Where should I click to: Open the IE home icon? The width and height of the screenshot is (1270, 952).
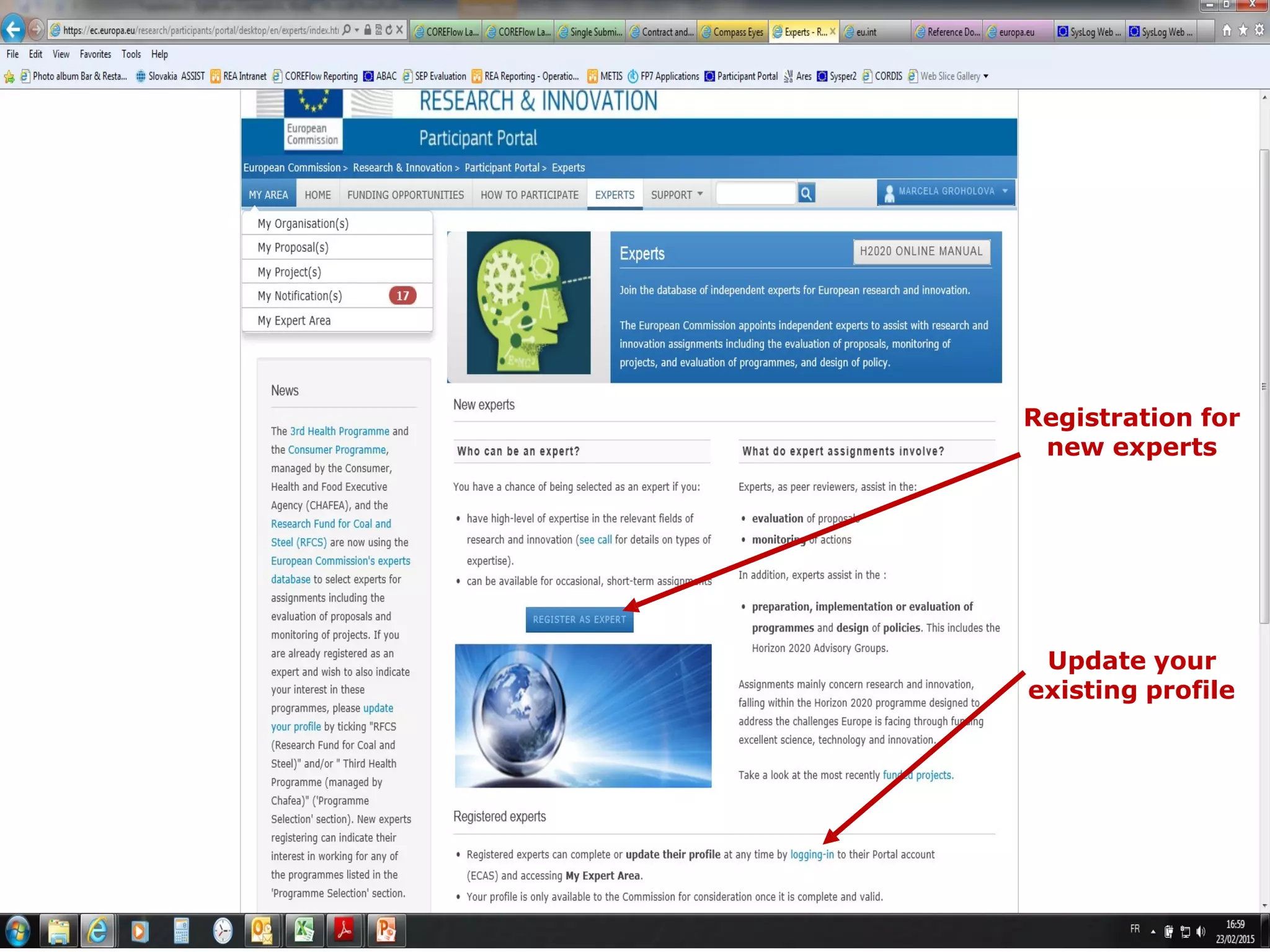[1226, 30]
